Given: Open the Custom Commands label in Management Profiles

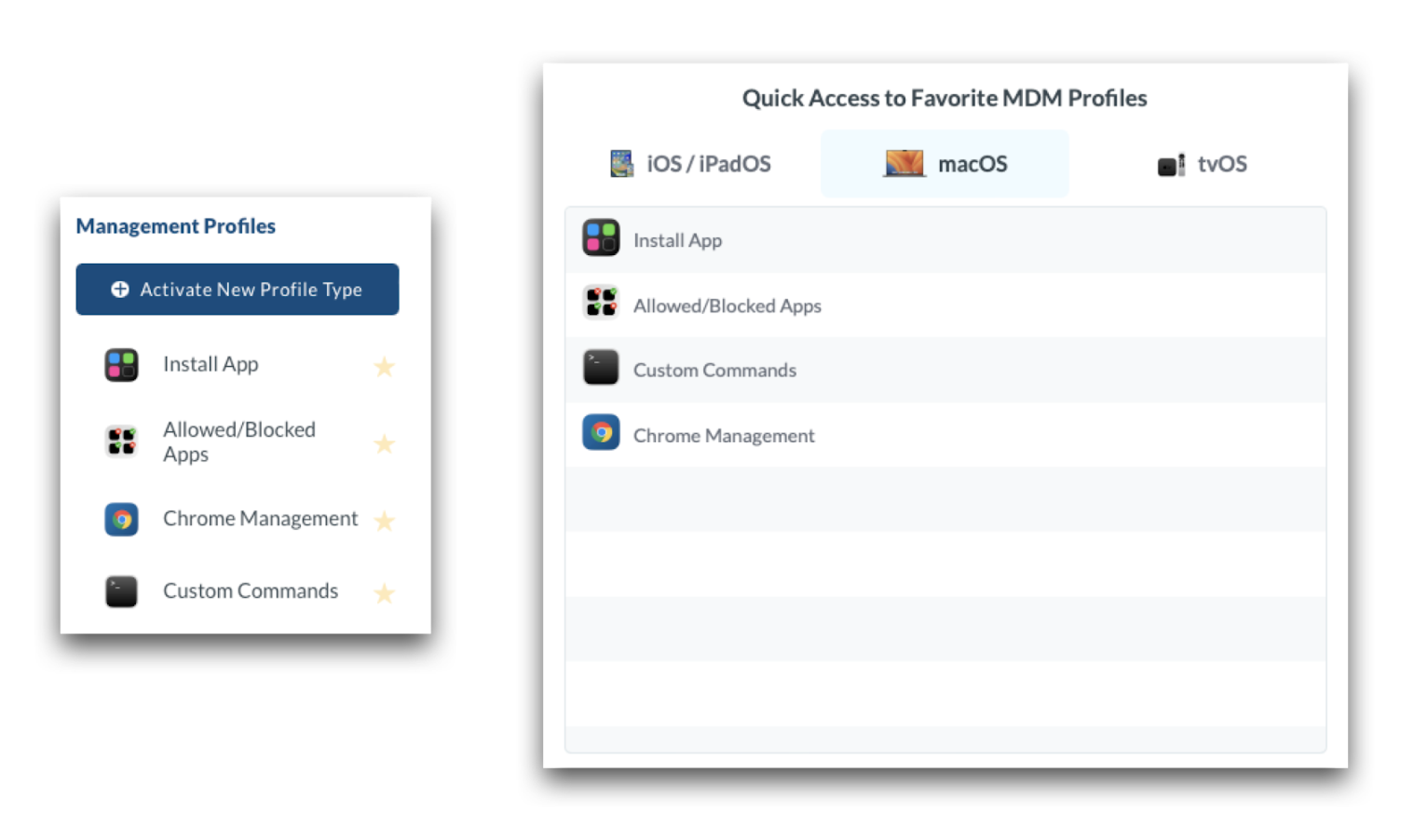Looking at the screenshot, I should point(251,591).
